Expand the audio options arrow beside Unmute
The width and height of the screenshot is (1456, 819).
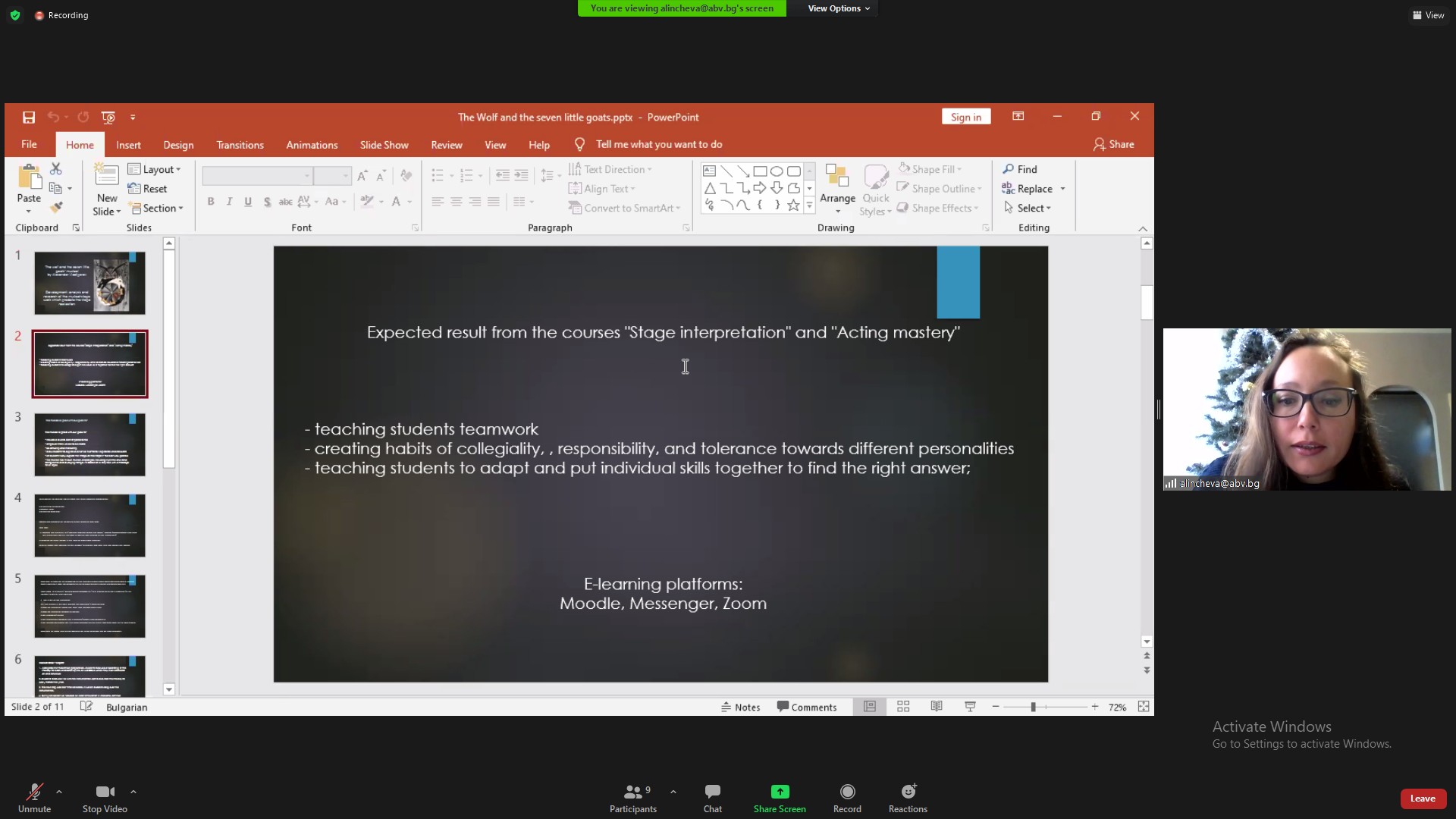pos(59,792)
